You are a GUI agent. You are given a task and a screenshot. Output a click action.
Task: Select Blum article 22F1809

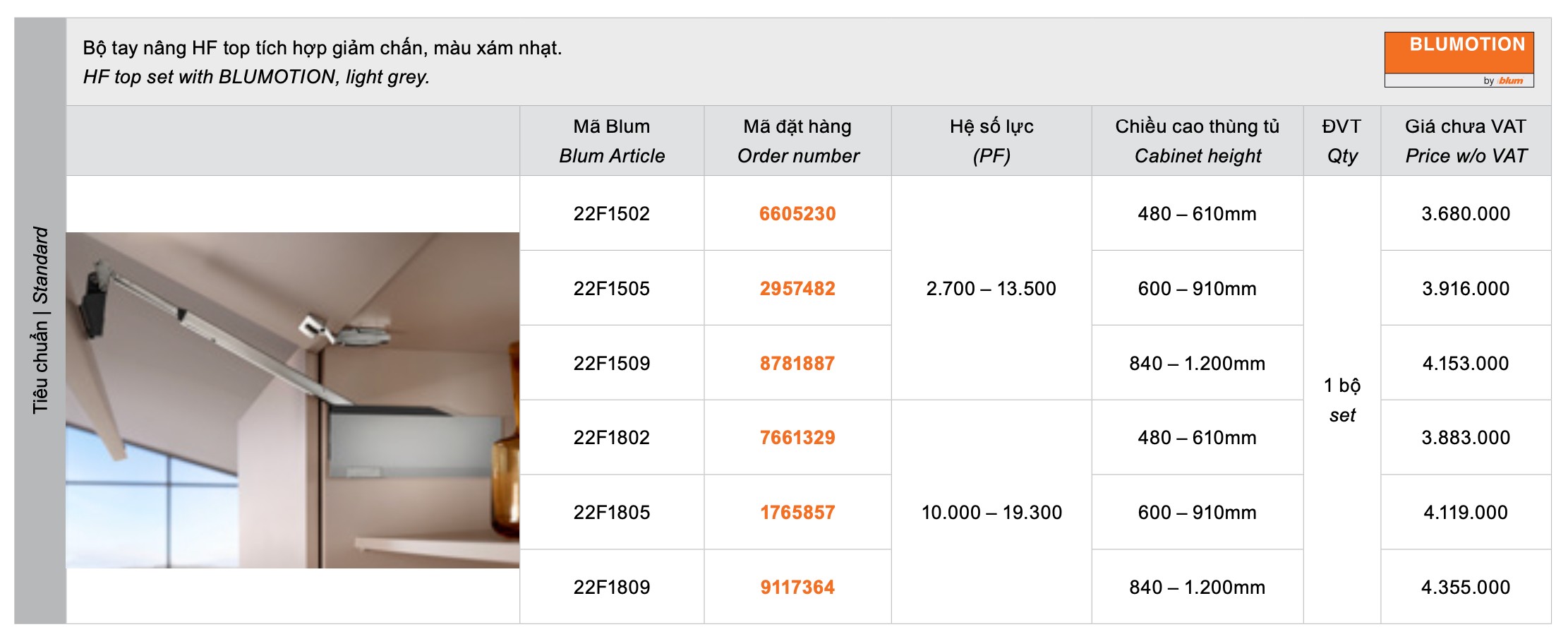[x=612, y=588]
